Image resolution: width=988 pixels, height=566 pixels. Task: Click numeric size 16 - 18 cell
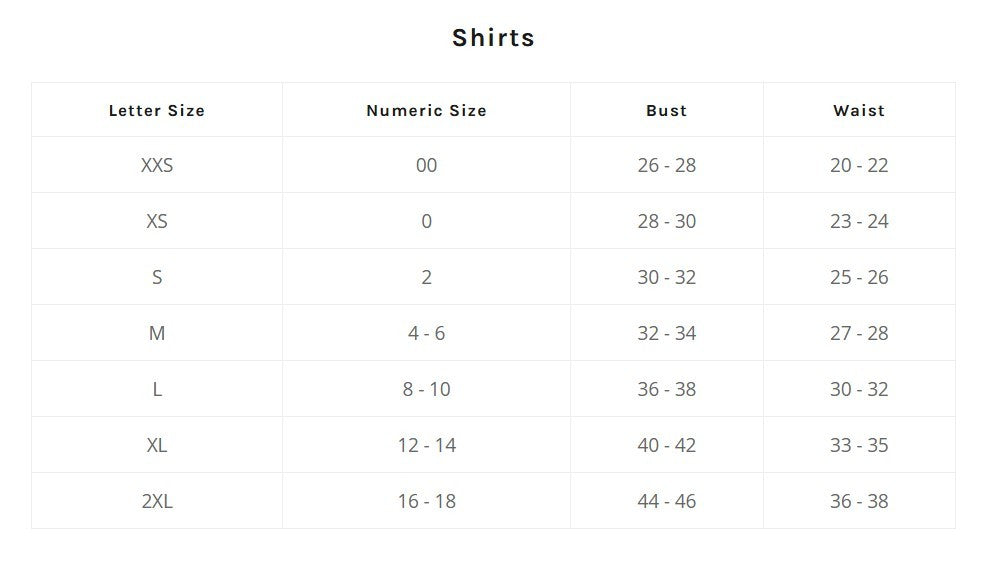pos(426,501)
